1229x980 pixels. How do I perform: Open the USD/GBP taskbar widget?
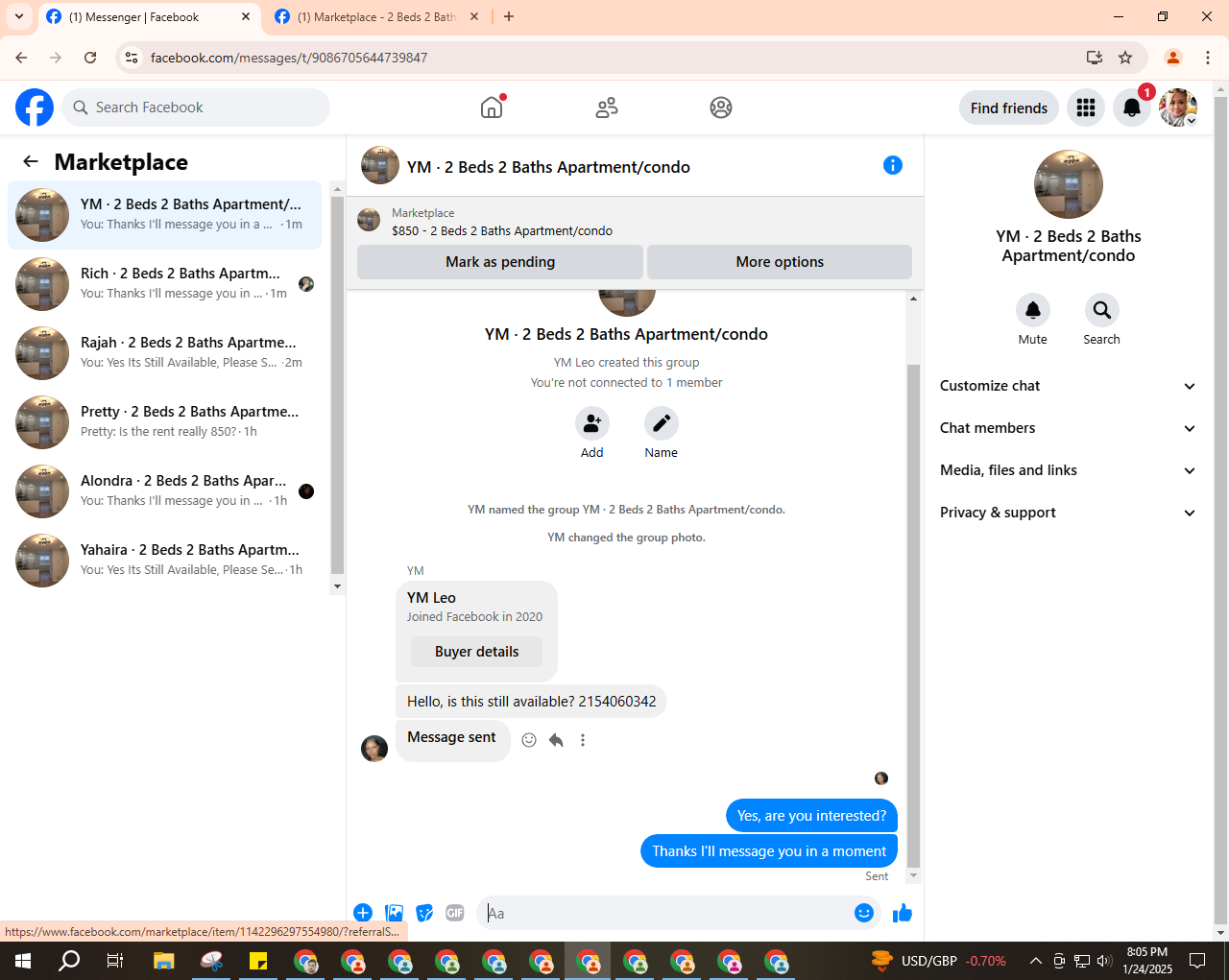(939, 961)
